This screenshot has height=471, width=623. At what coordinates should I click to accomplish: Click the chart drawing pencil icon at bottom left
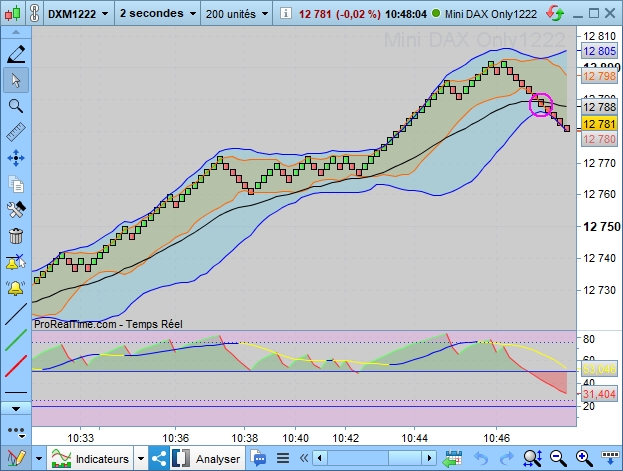(16, 459)
